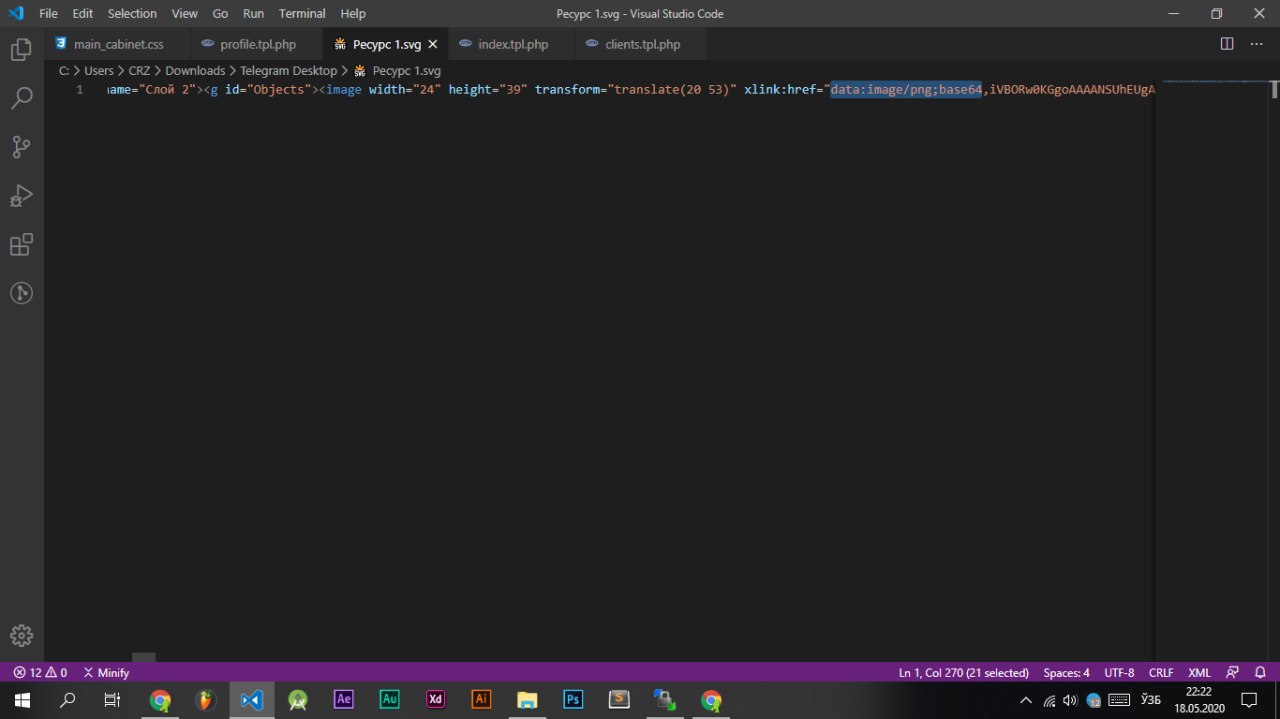This screenshot has height=719, width=1280.
Task: Open the clock showing 22:22
Action: pyautogui.click(x=1199, y=700)
